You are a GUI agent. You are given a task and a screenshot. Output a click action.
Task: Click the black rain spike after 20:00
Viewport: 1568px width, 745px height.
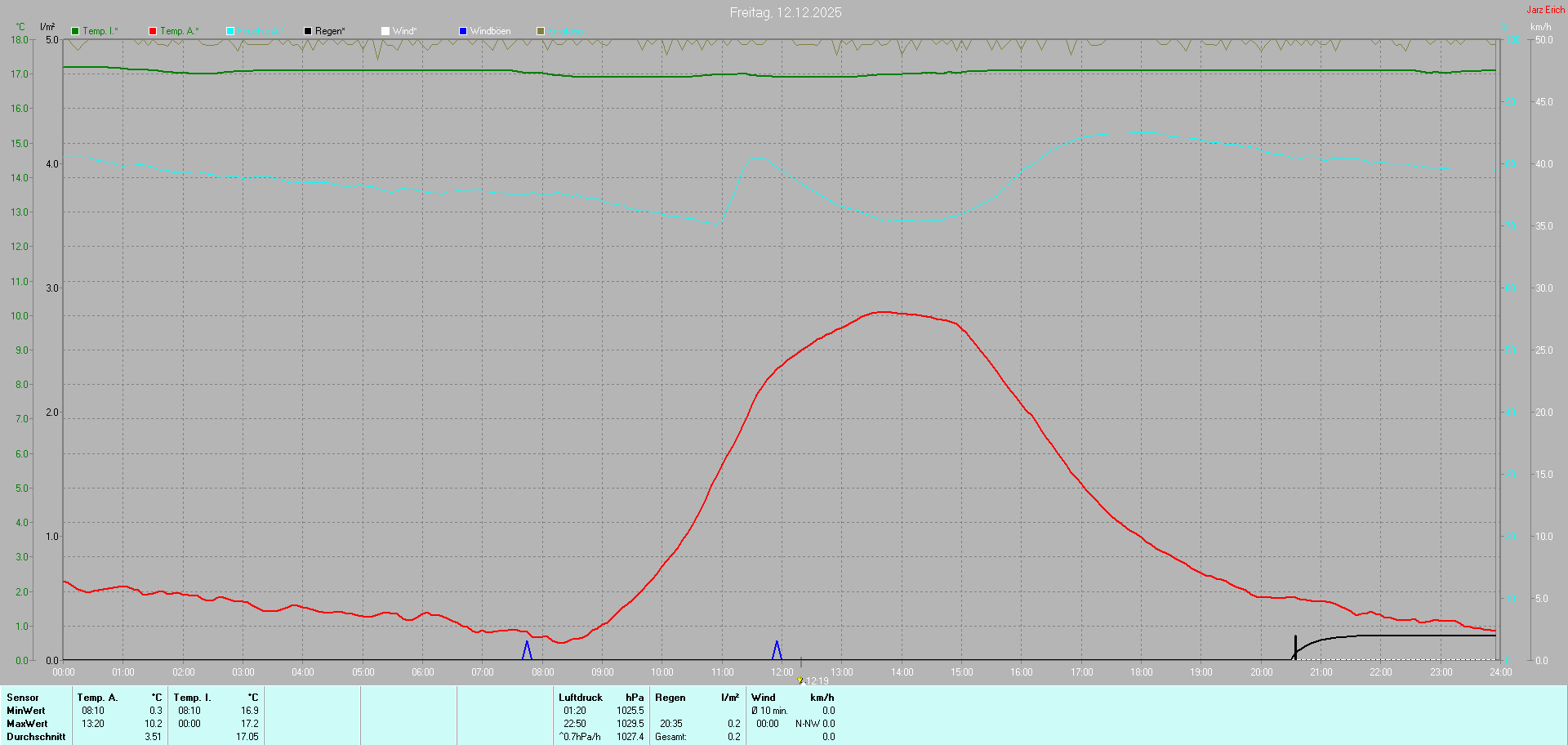[x=1295, y=646]
